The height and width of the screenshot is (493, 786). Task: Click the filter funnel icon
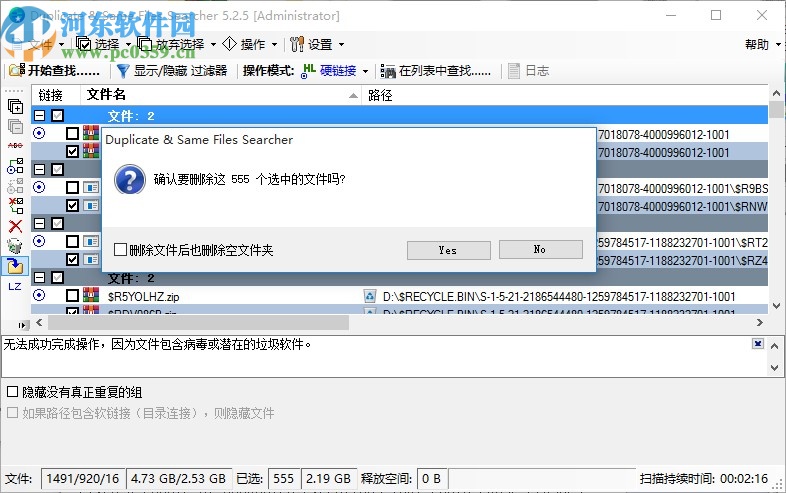point(123,71)
